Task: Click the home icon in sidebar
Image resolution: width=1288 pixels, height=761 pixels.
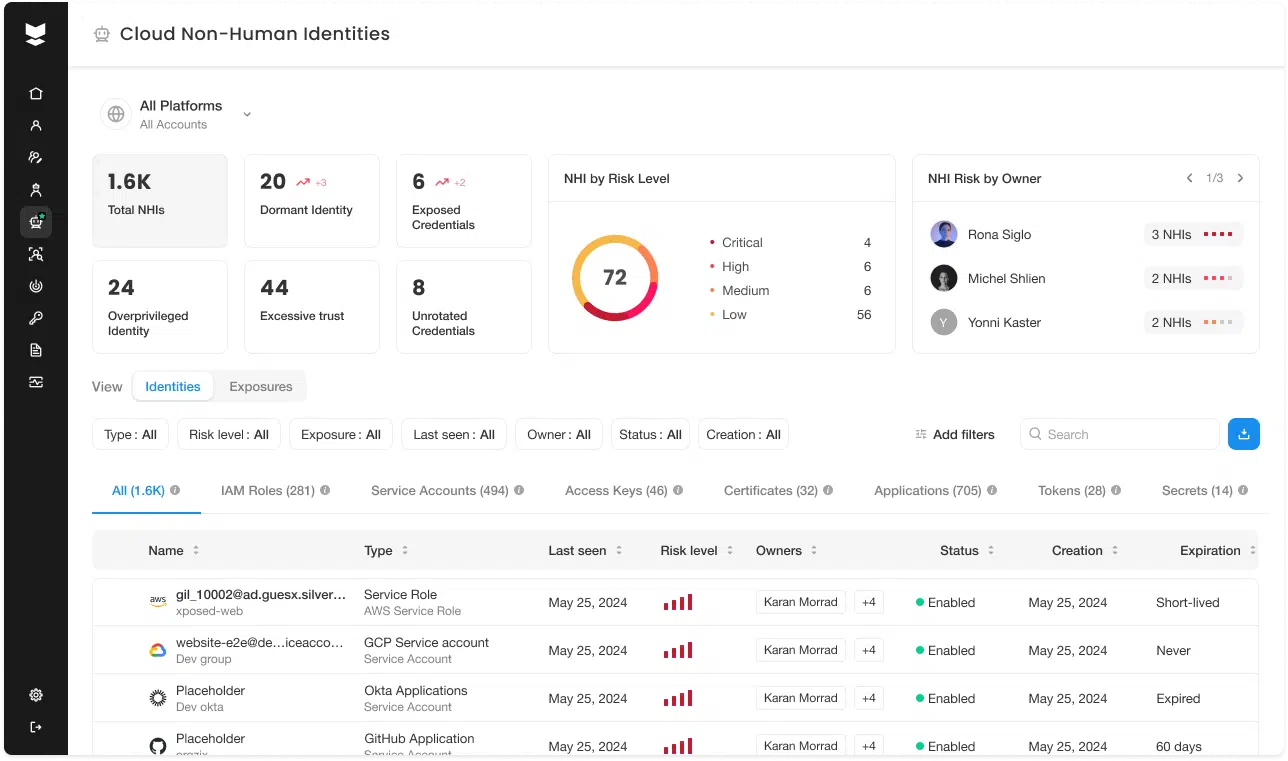Action: 36,94
